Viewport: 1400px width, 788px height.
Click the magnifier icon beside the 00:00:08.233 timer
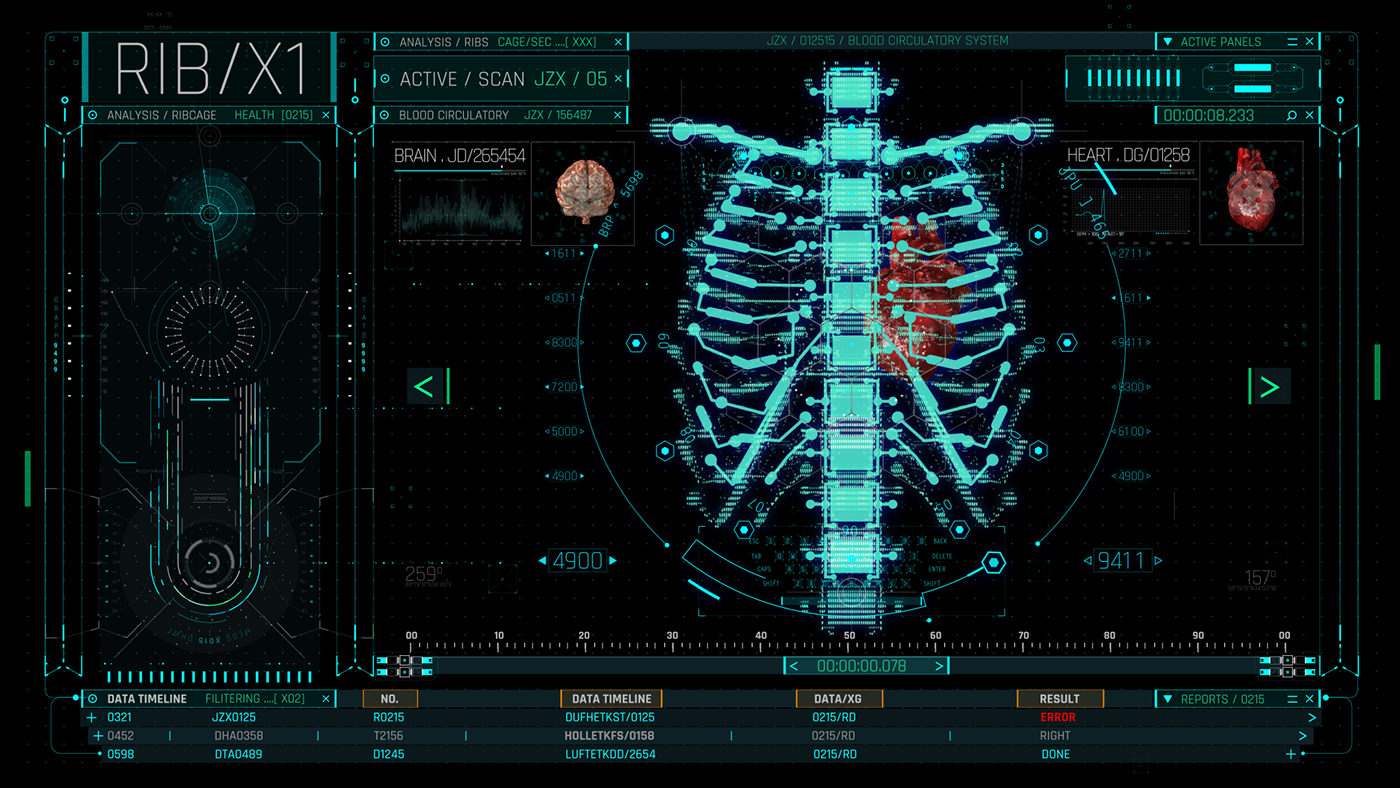(1291, 116)
